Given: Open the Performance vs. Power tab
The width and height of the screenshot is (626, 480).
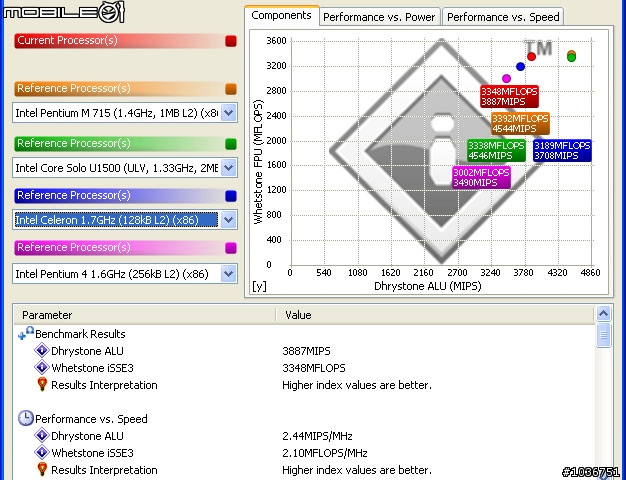Looking at the screenshot, I should point(379,17).
